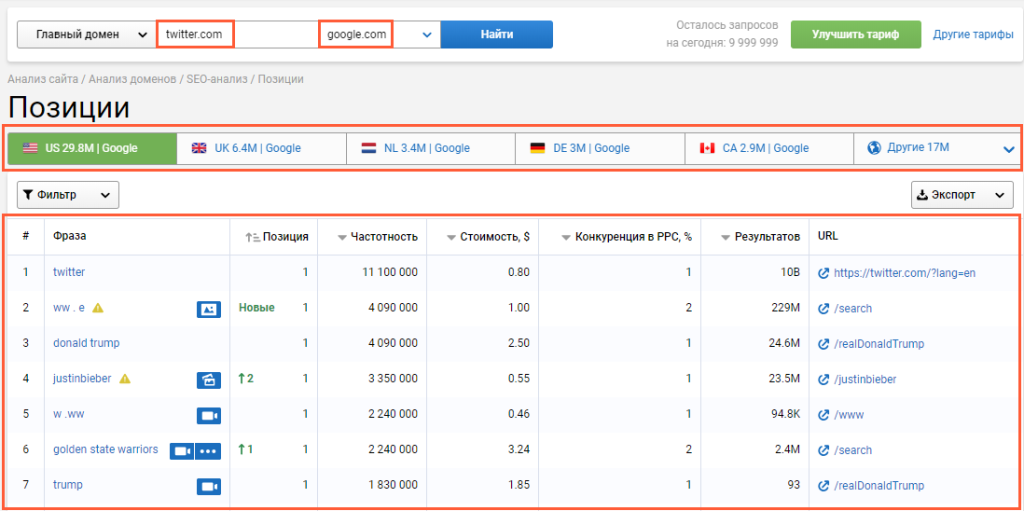The image size is (1024, 511).
Task: Open external link icon beside /www
Action: pyautogui.click(x=824, y=415)
